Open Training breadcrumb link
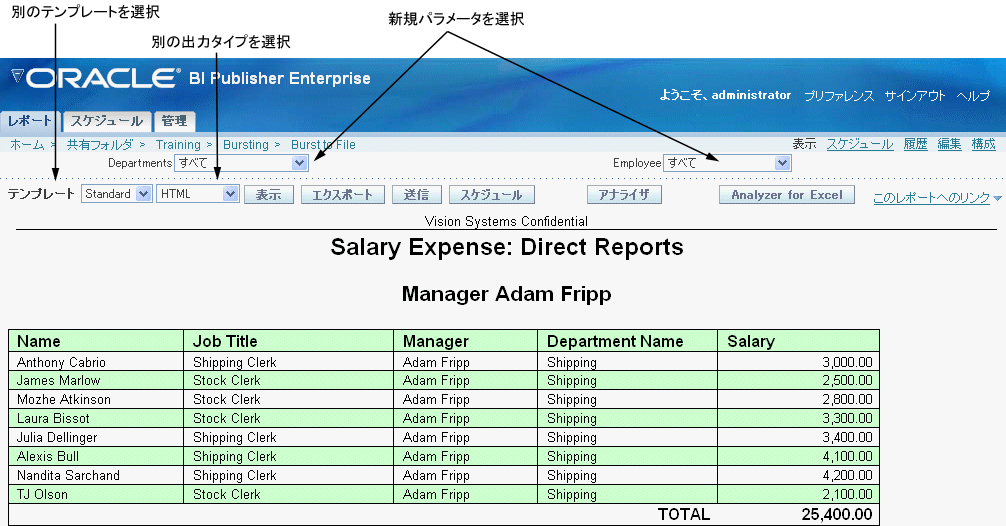The image size is (1006, 526). click(178, 145)
